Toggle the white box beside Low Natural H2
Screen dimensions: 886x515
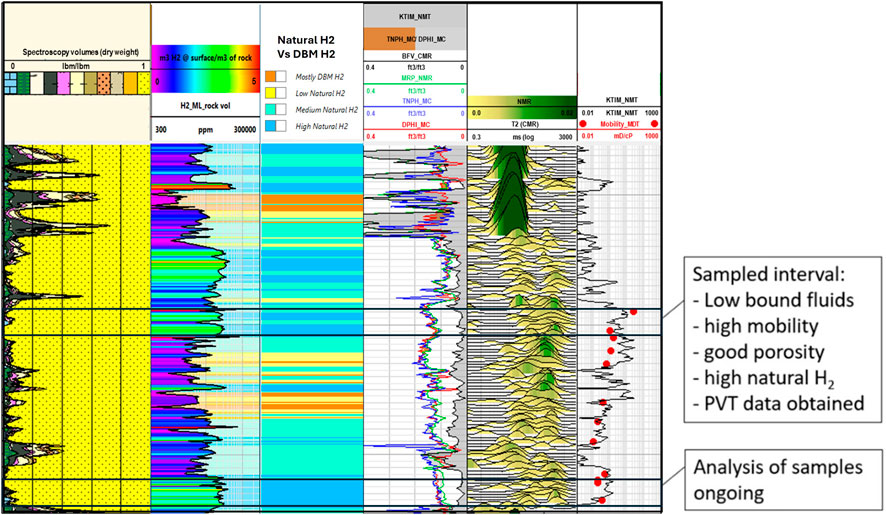tap(281, 93)
